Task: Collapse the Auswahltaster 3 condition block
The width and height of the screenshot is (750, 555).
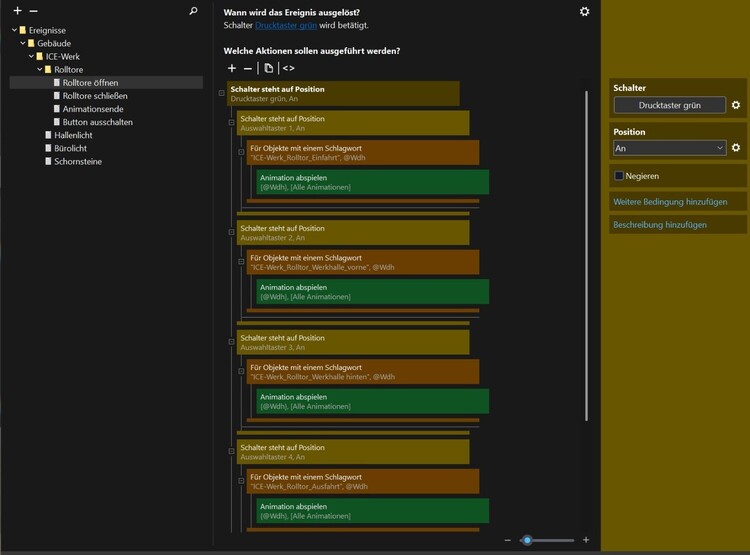Action: 232,342
